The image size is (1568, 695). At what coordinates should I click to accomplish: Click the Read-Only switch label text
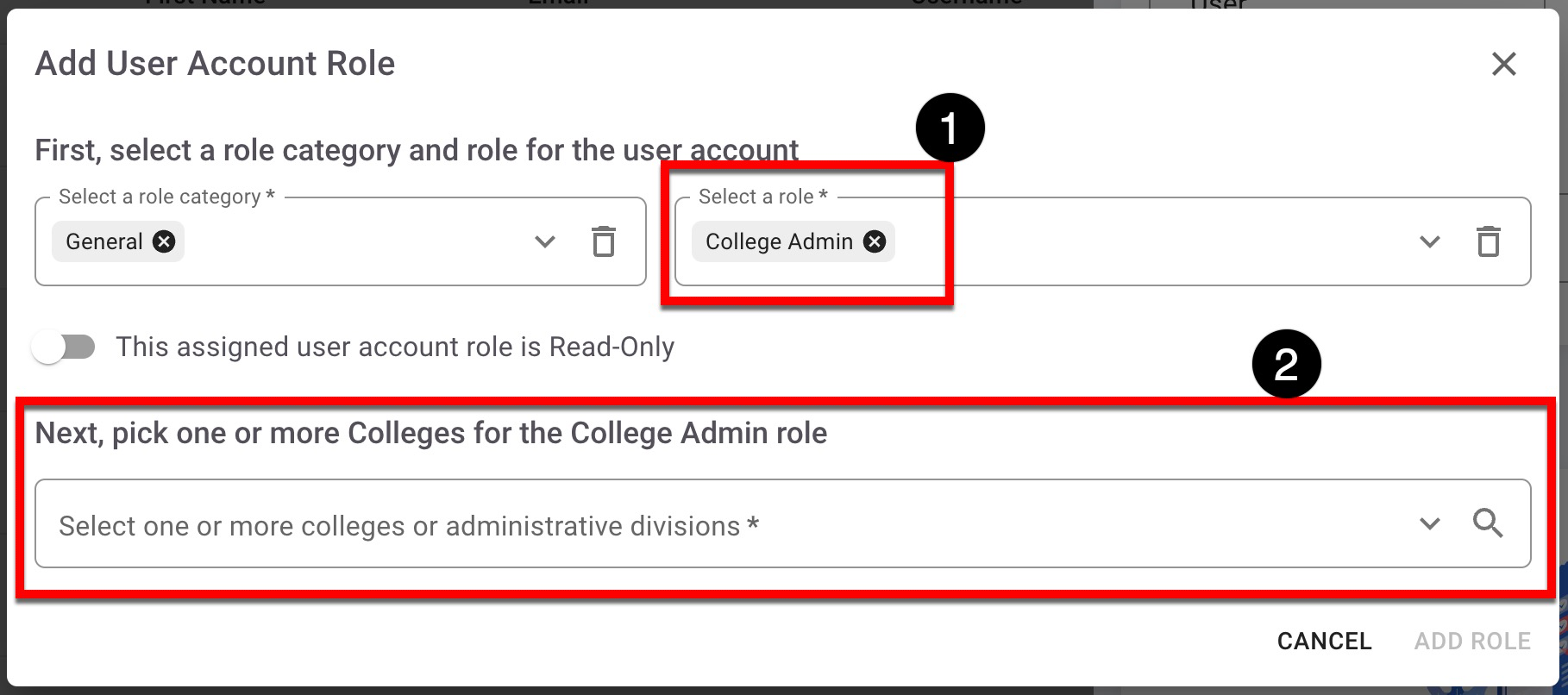pos(395,347)
